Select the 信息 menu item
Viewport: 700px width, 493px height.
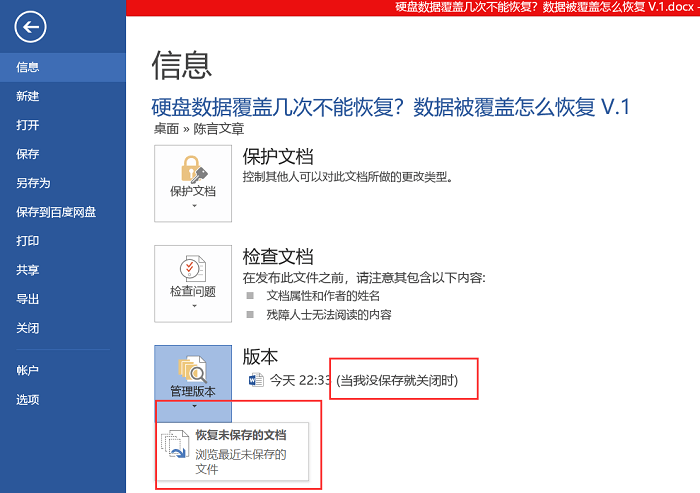(63, 67)
